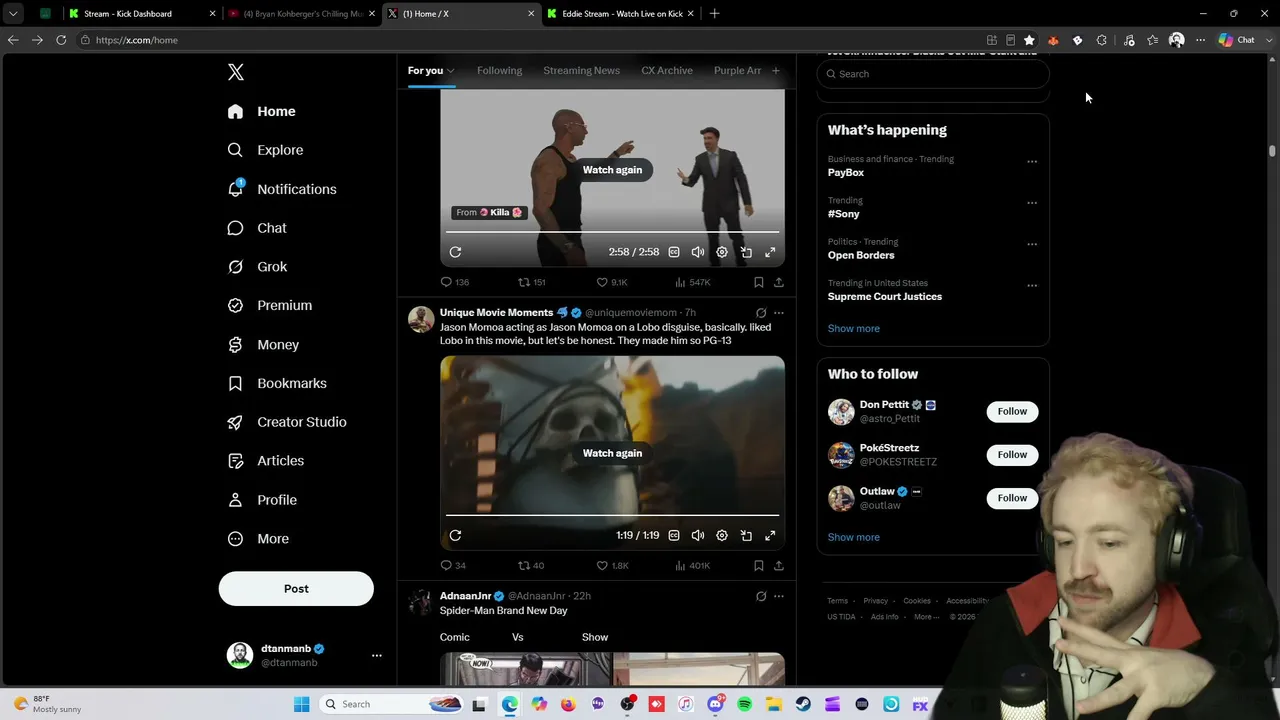Mute the 1:19 Lobo video

click(698, 535)
